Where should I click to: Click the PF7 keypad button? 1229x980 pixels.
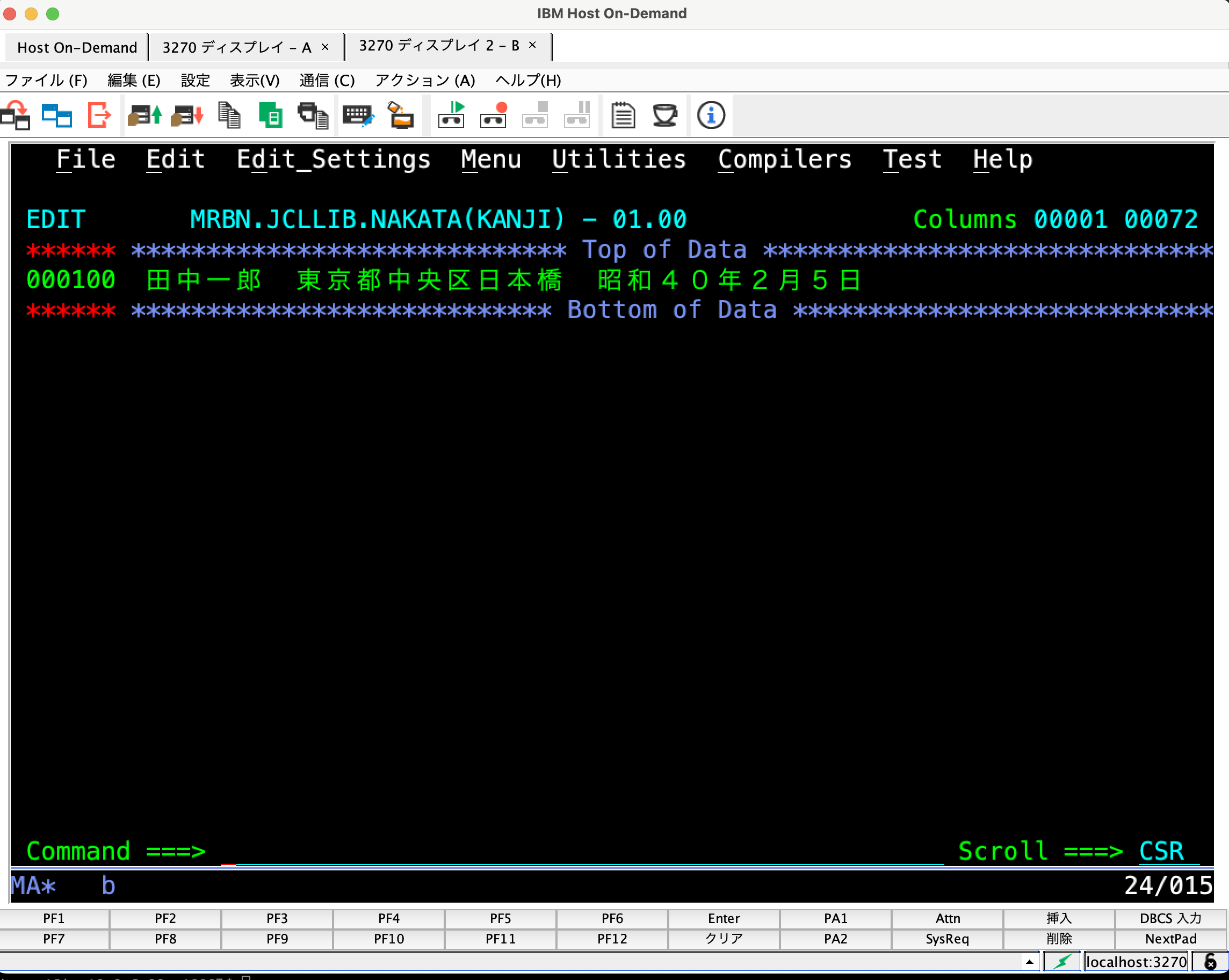tap(54, 939)
